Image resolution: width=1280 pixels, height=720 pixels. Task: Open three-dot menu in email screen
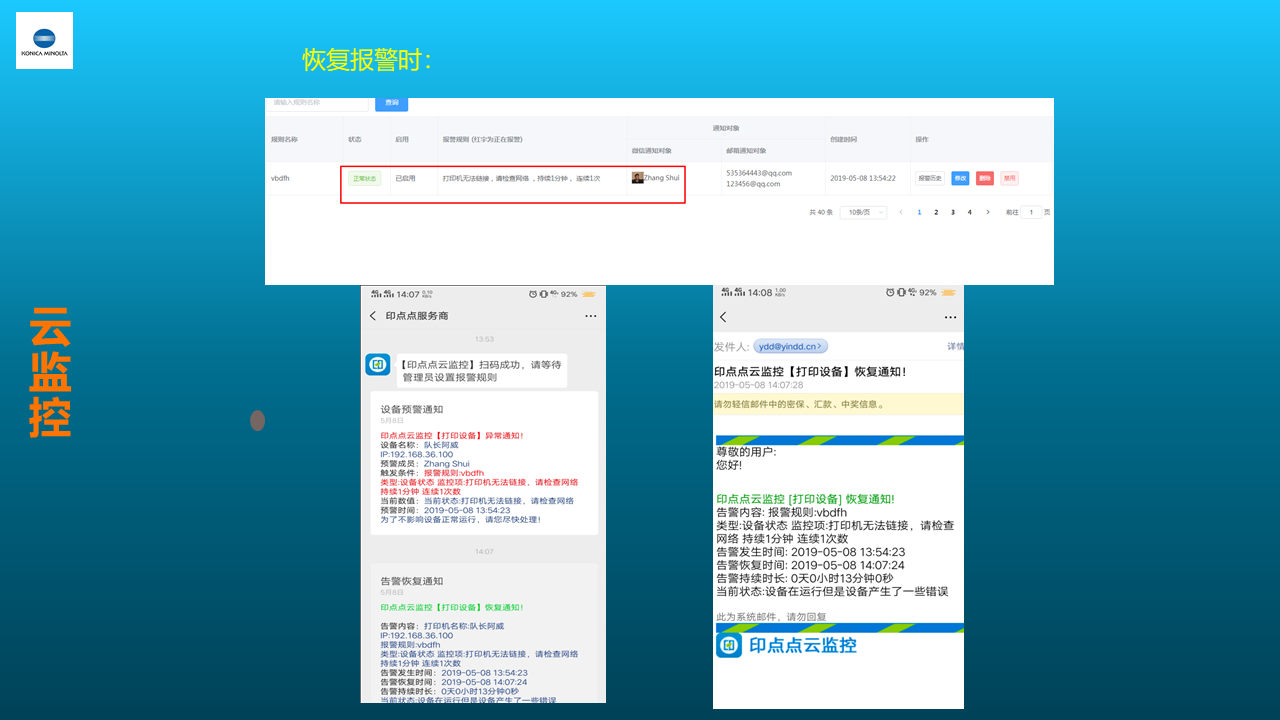point(950,317)
